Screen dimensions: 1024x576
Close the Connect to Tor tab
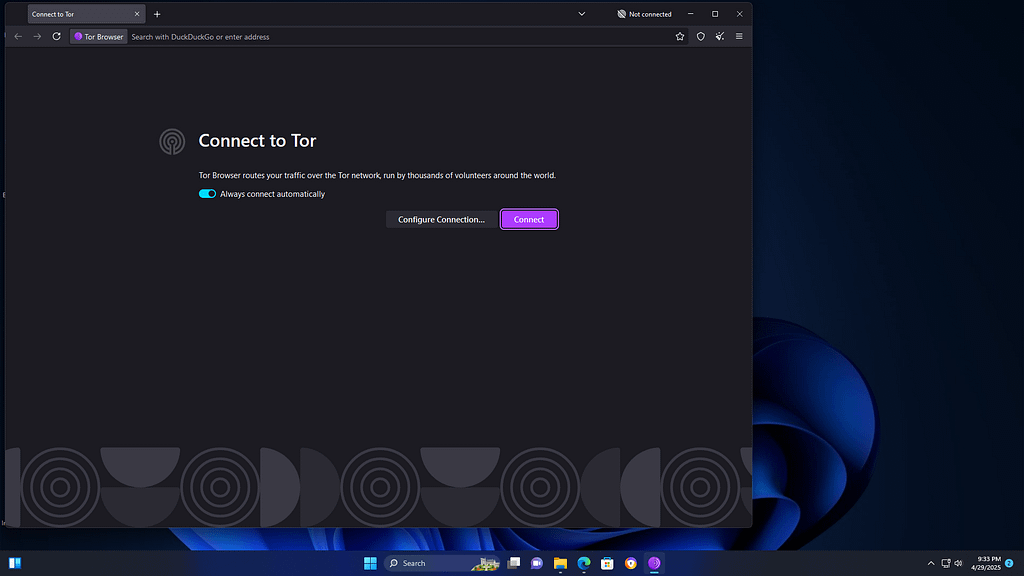pos(137,14)
